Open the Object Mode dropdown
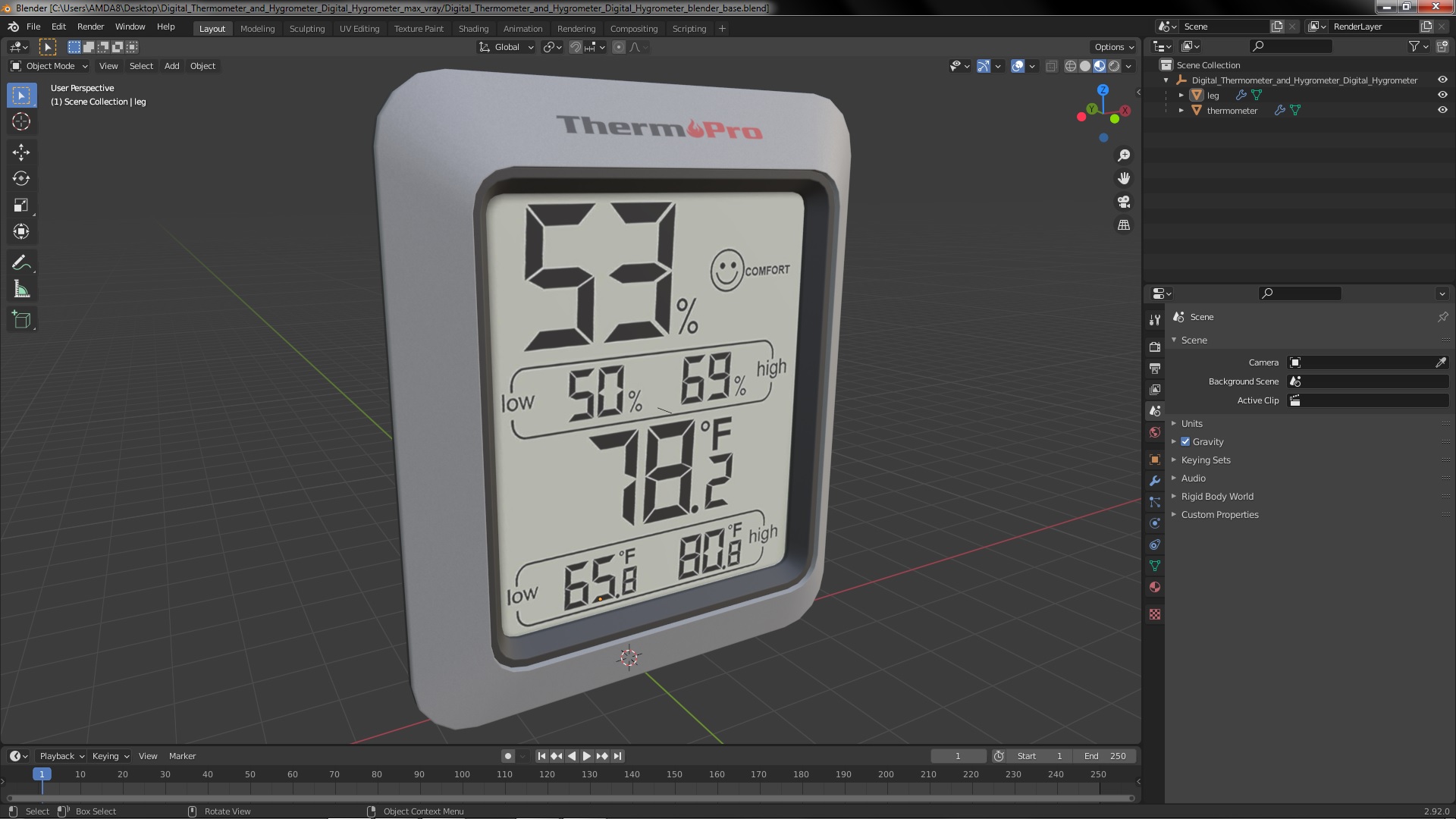The width and height of the screenshot is (1456, 819). (50, 66)
